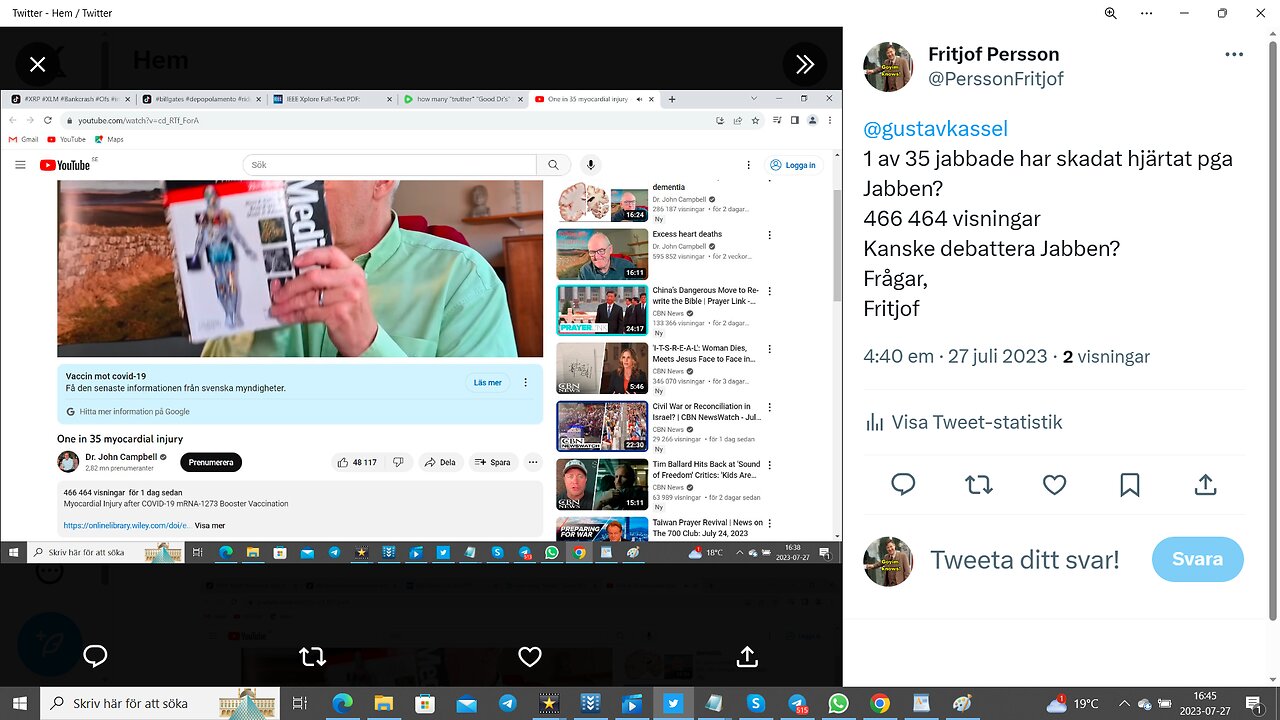Open the tweet's three-dot more menu
The image size is (1280, 720).
(1234, 55)
